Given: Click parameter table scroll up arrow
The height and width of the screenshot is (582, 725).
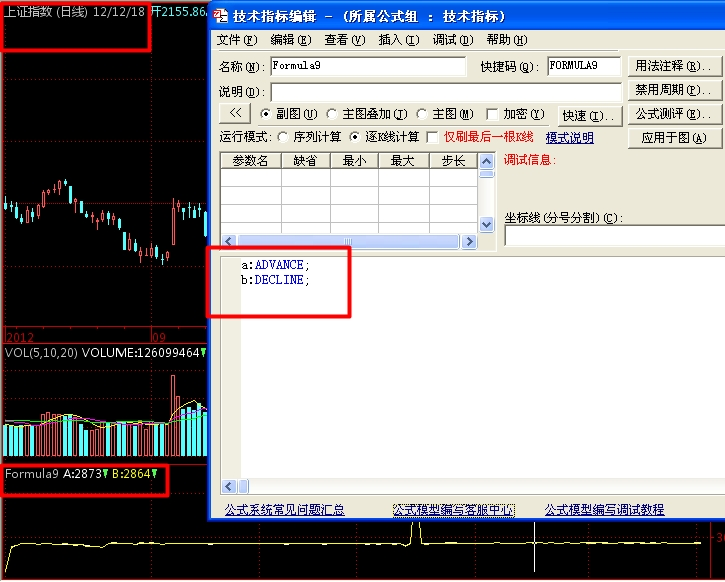Looking at the screenshot, I should coord(486,161).
